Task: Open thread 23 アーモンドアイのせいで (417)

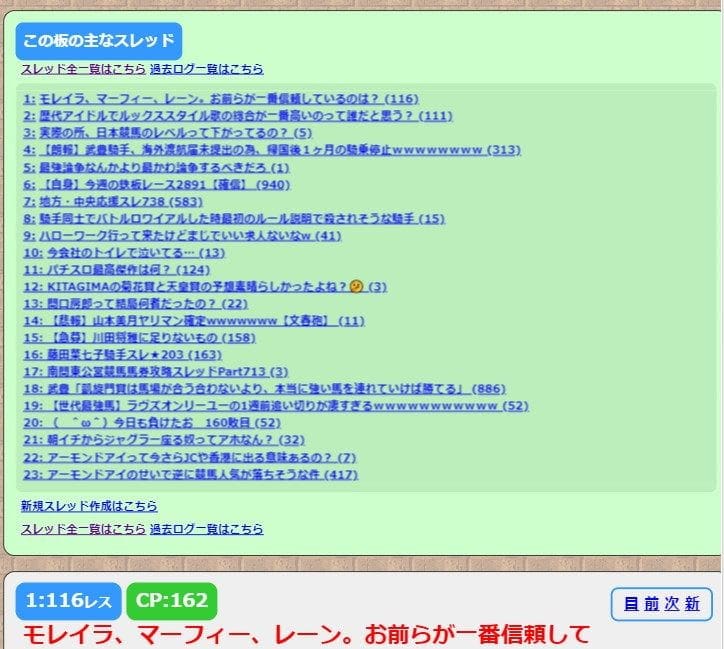Action: [190, 475]
